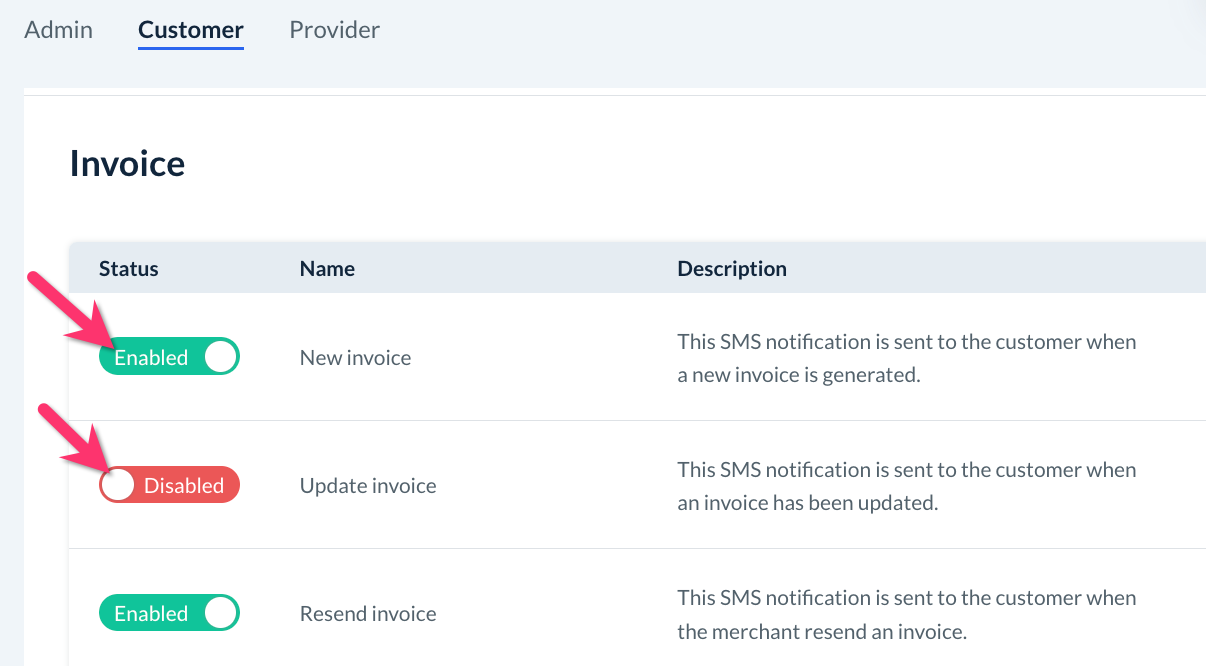This screenshot has height=666, width=1206.
Task: Click the Description column header
Action: (x=731, y=268)
